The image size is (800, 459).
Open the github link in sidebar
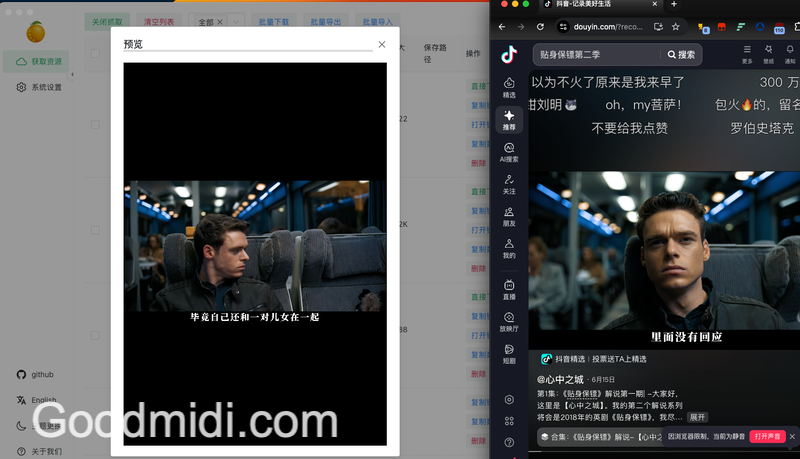coord(35,374)
